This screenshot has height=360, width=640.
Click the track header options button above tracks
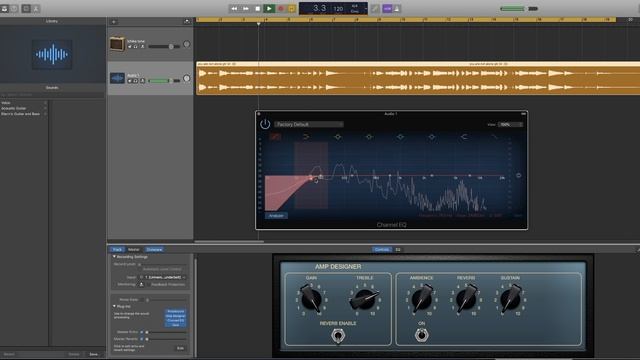pyautogui.click(x=187, y=21)
